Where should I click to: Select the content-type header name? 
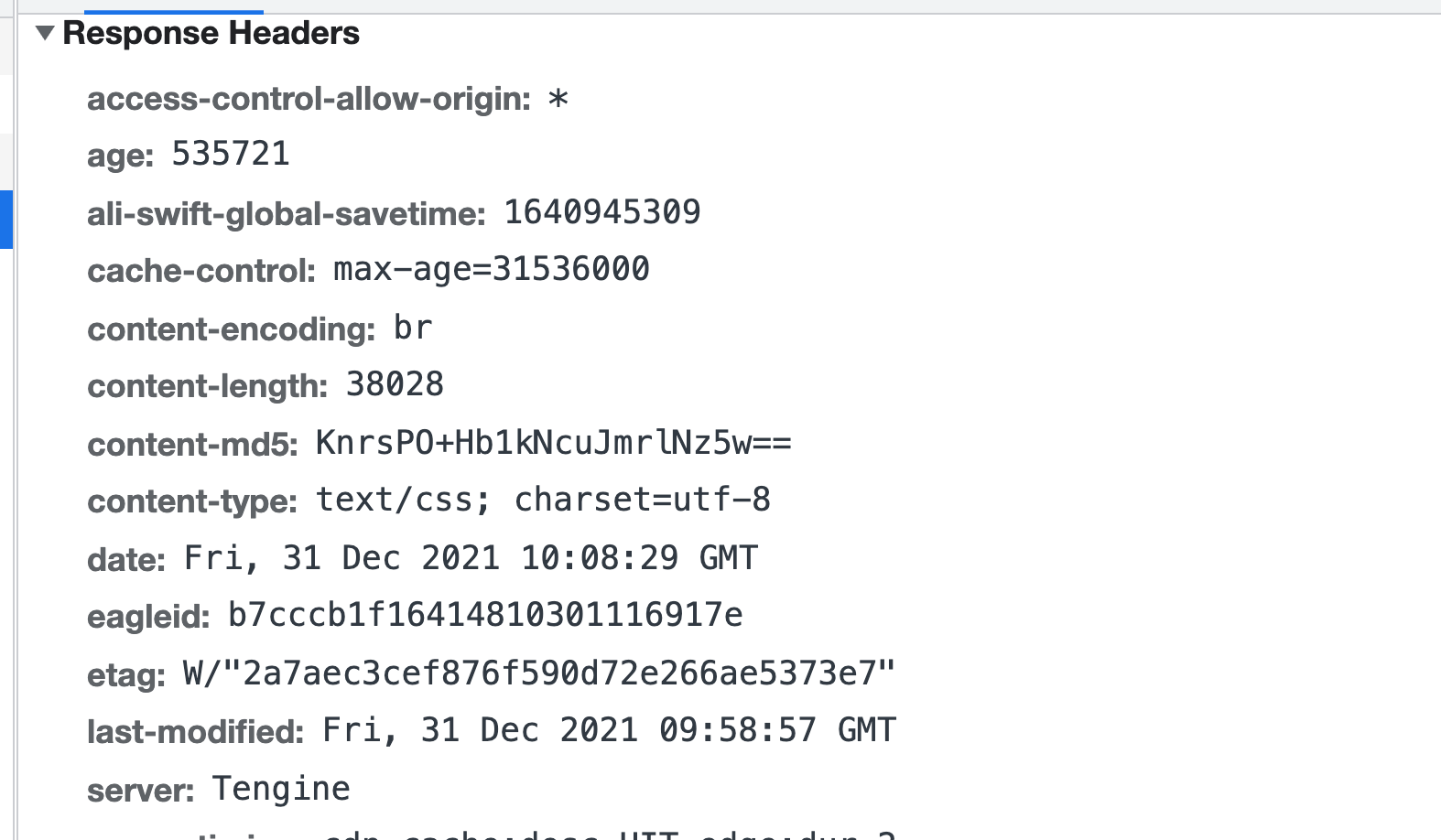192,501
